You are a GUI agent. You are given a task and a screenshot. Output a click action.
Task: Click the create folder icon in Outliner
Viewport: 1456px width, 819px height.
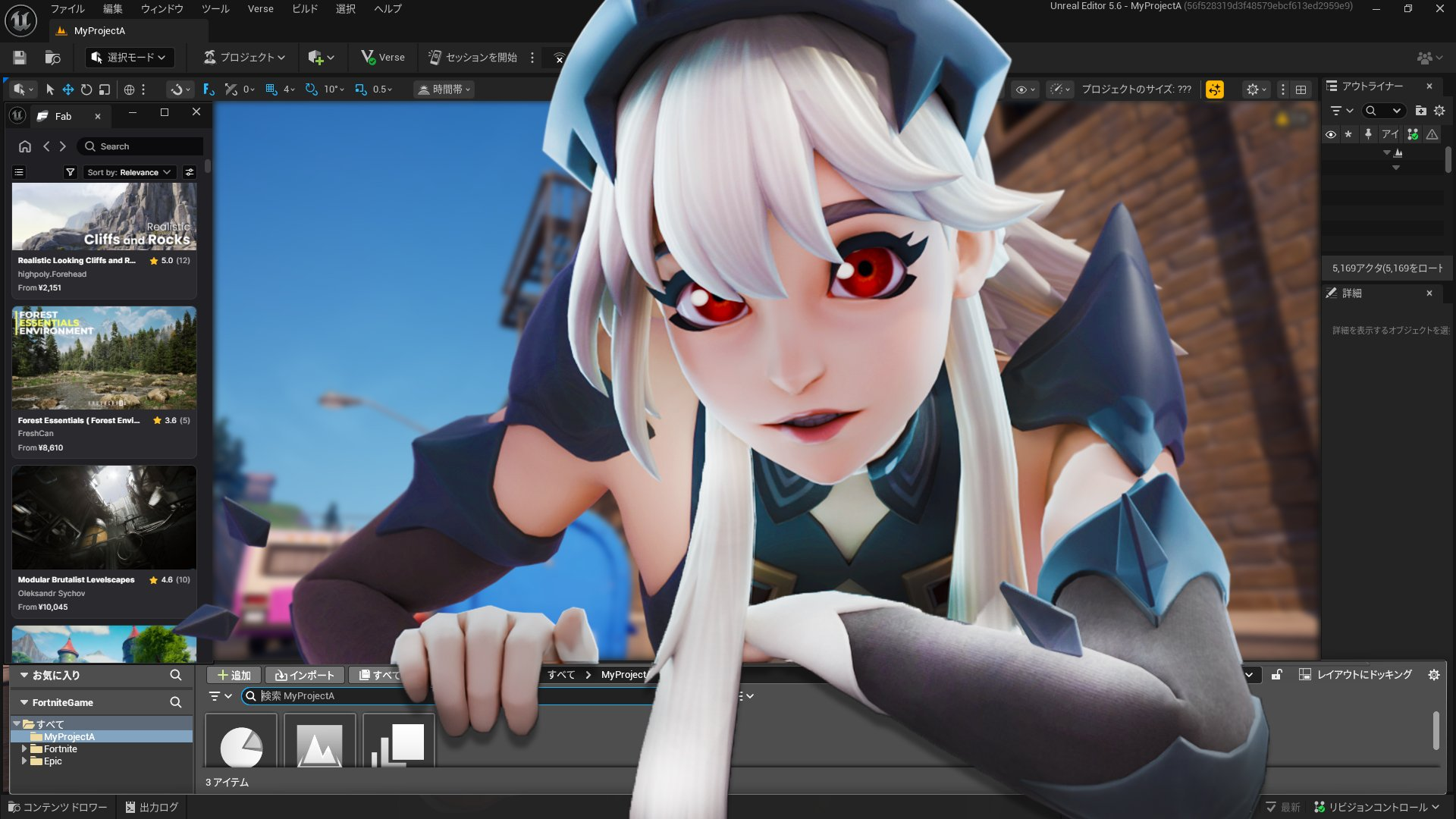pyautogui.click(x=1420, y=111)
